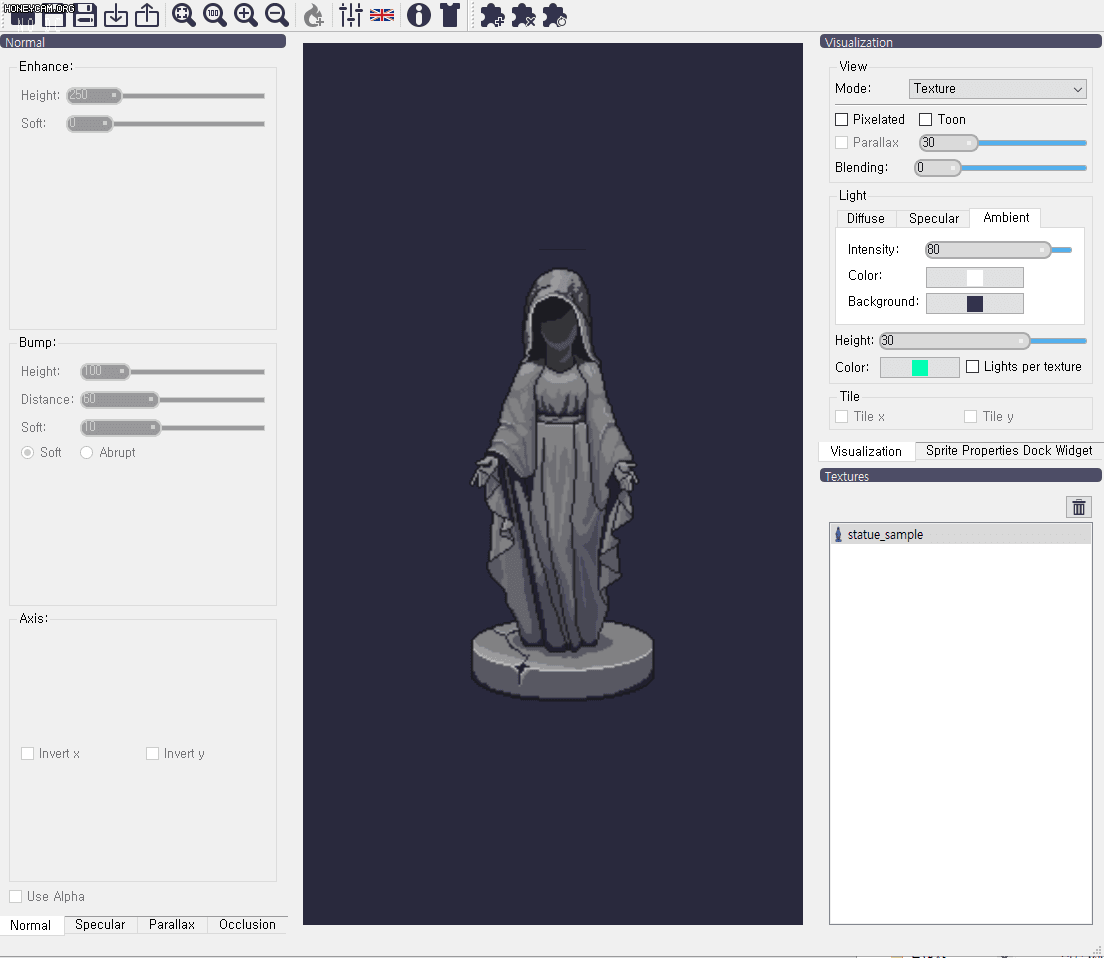
Task: Delete texture with the trash can icon
Action: (1079, 507)
